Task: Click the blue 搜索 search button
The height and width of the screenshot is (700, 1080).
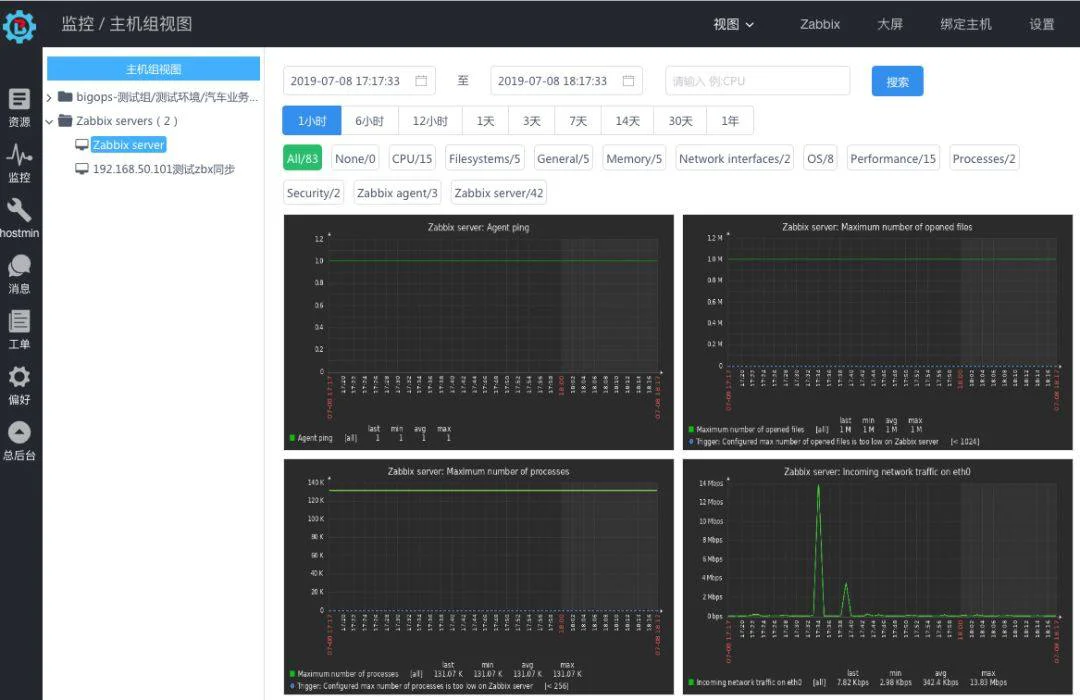Action: click(897, 81)
